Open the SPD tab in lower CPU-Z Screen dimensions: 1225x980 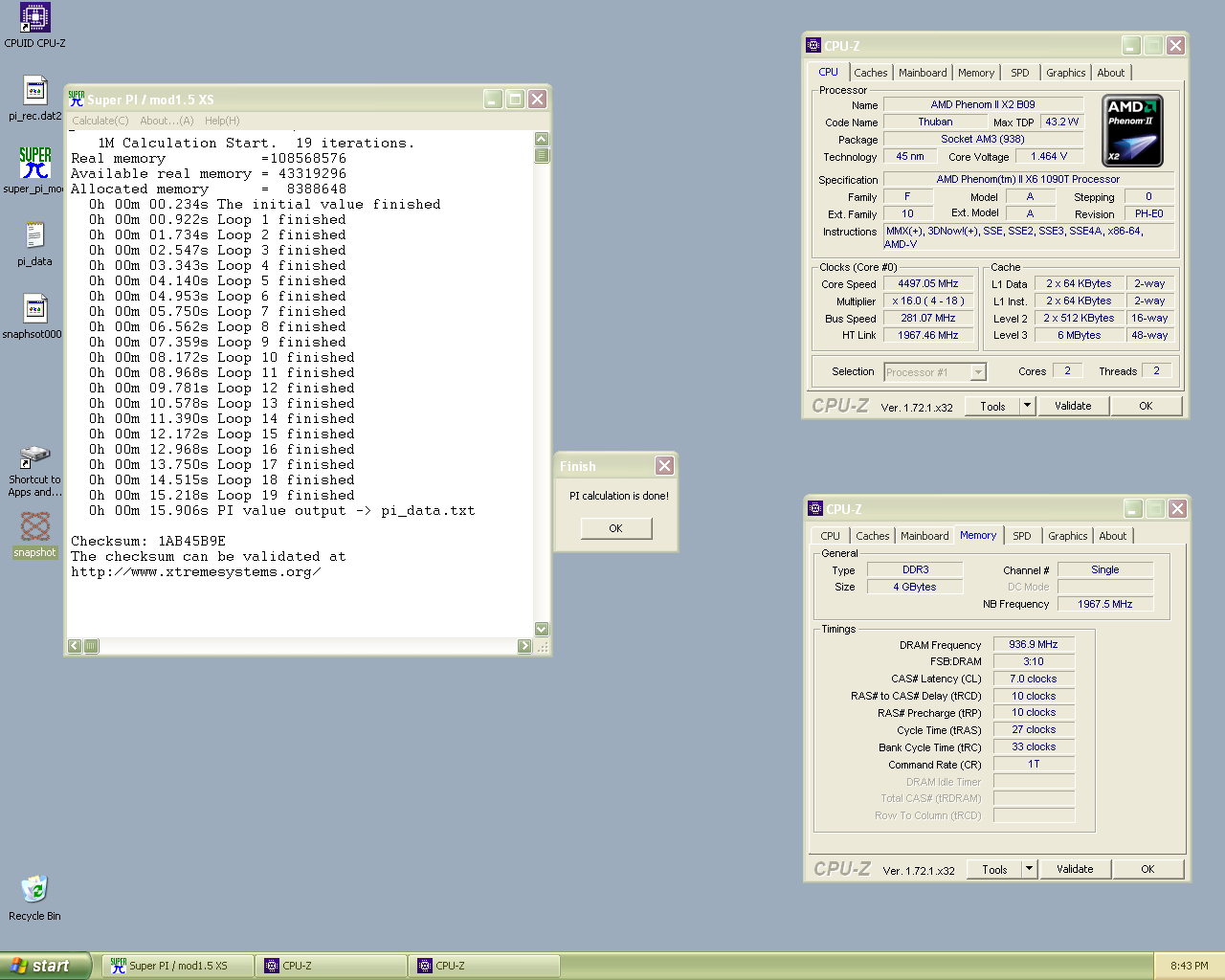[x=1021, y=536]
